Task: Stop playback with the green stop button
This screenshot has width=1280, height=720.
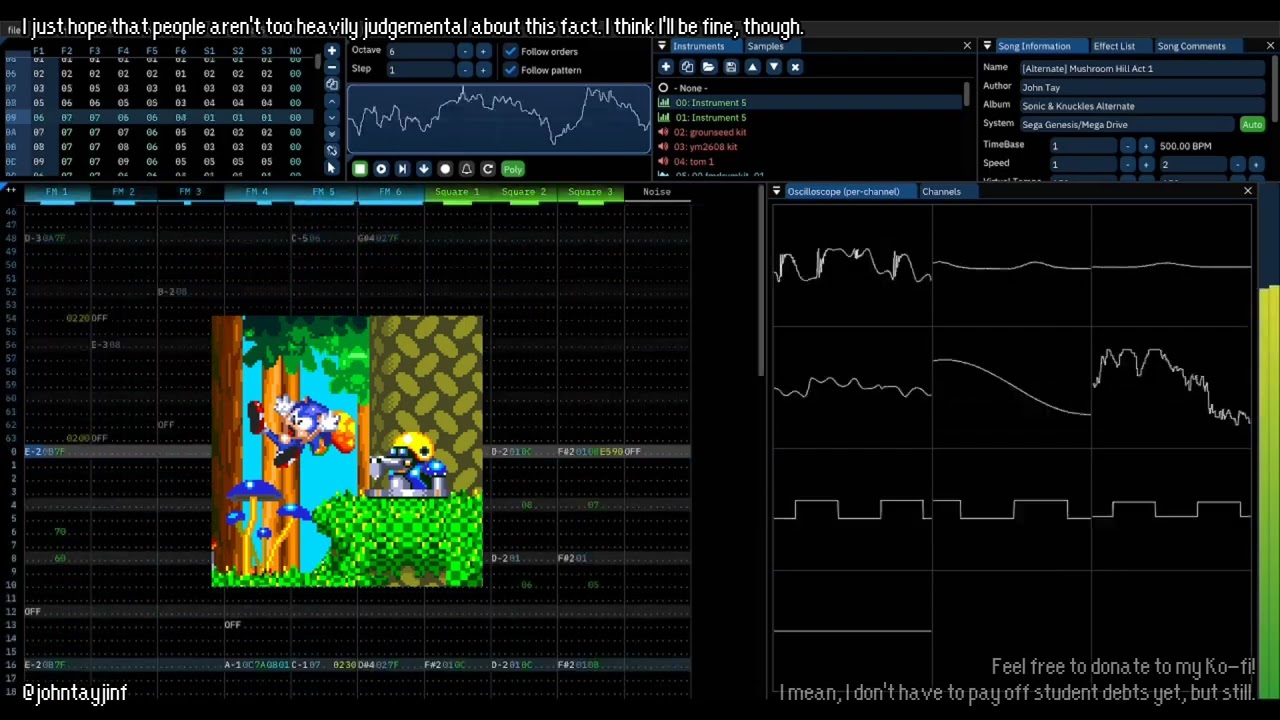Action: [360, 169]
